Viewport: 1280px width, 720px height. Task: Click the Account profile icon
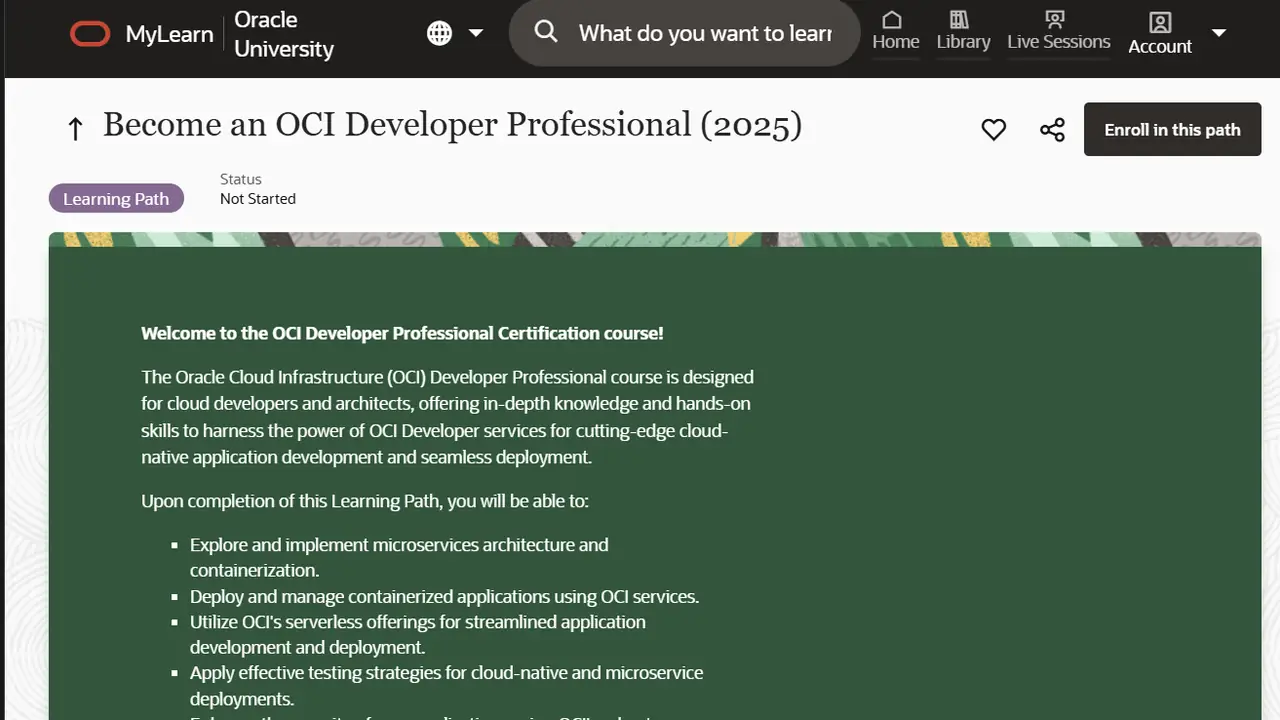[1160, 23]
